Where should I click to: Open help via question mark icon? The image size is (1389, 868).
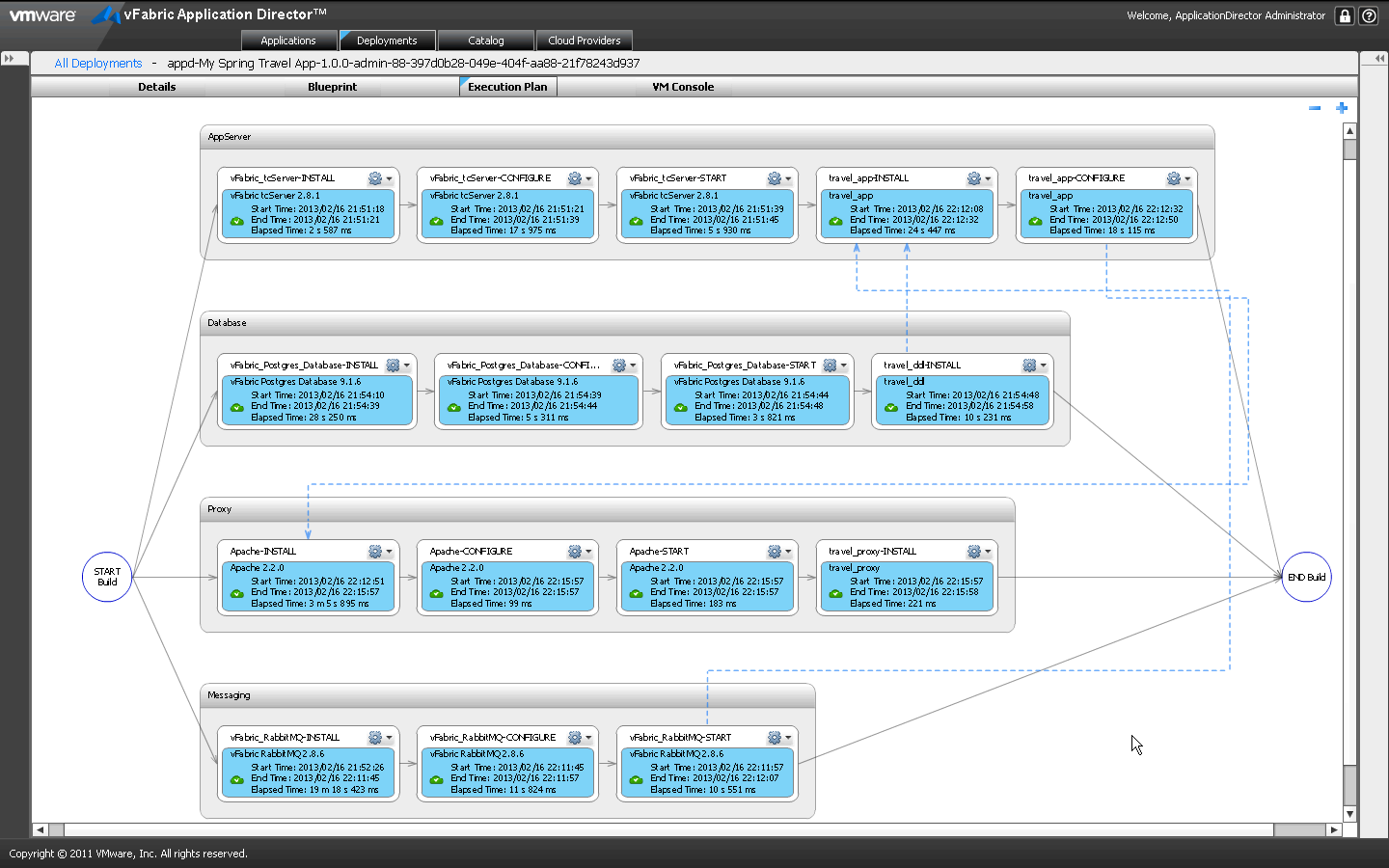1369,15
